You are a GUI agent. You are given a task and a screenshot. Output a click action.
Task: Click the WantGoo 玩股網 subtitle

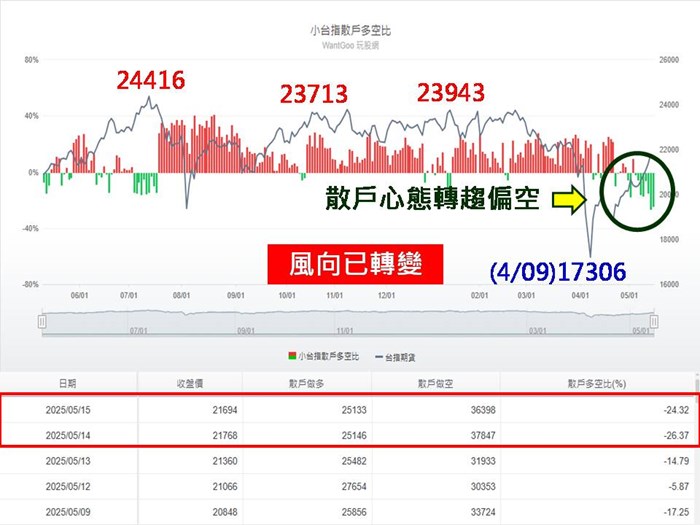tap(350, 45)
